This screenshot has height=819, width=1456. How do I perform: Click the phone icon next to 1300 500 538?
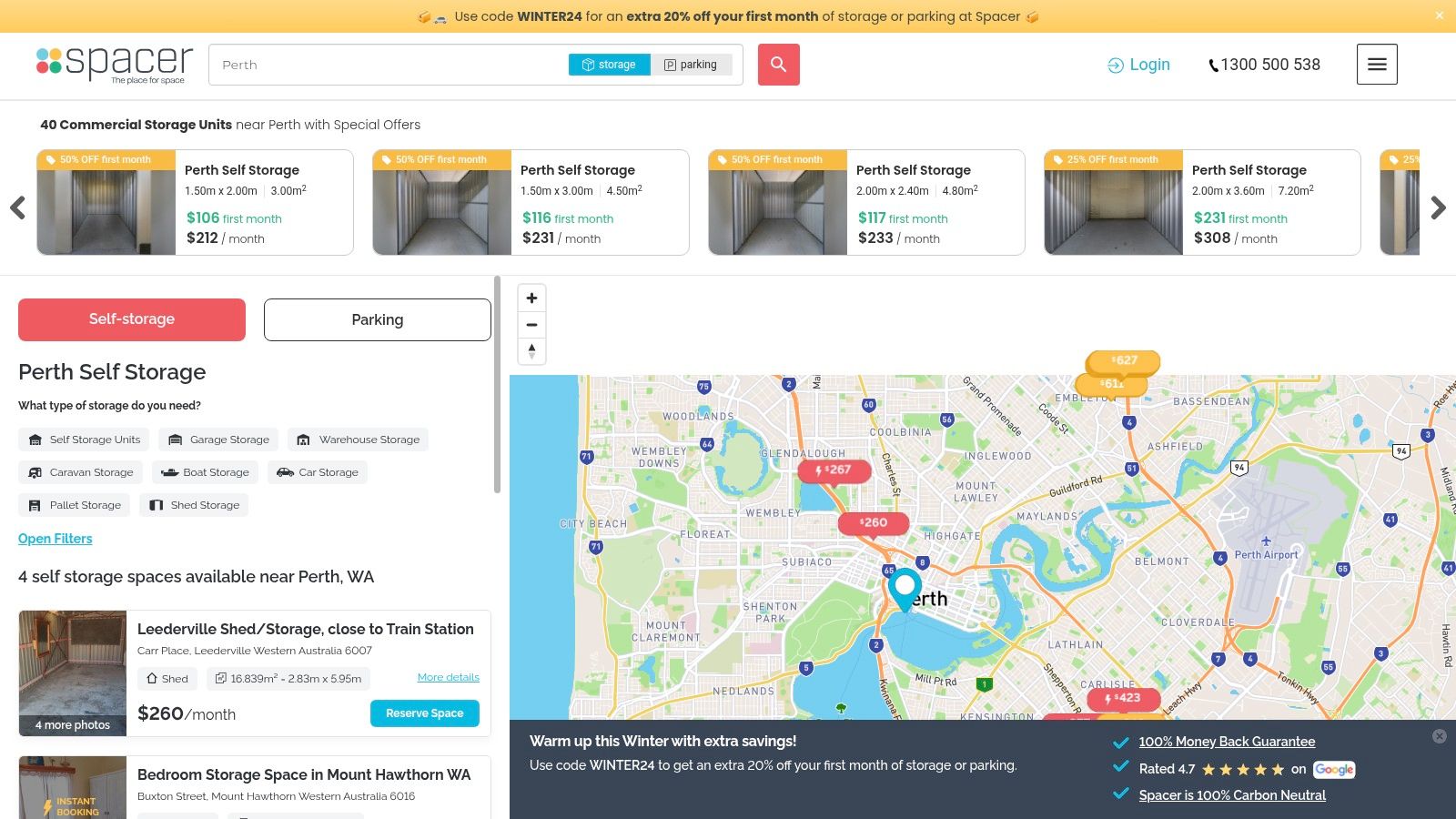pyautogui.click(x=1213, y=65)
